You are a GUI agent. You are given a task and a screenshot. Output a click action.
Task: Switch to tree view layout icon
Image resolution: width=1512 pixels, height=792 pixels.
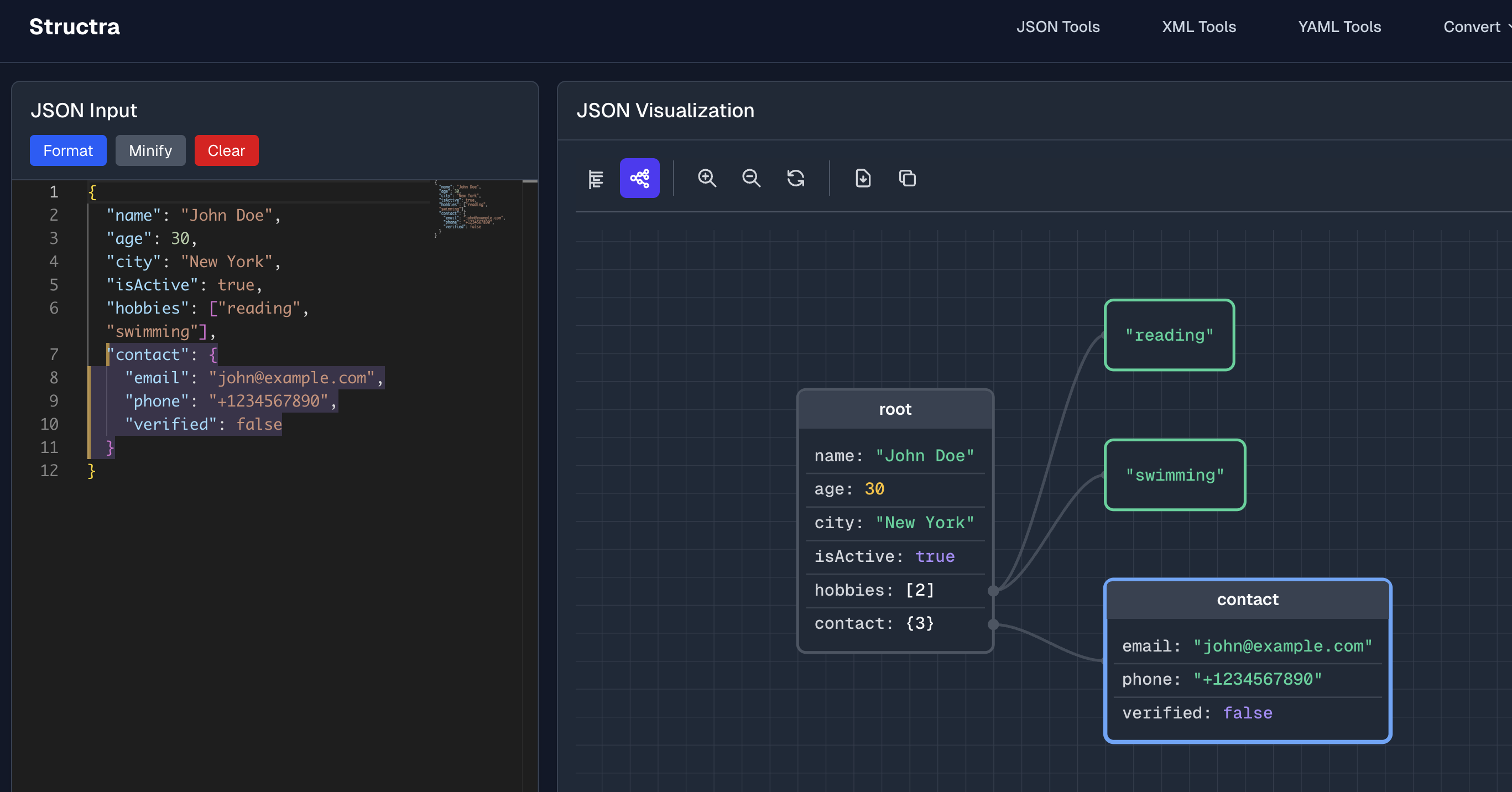tap(595, 179)
